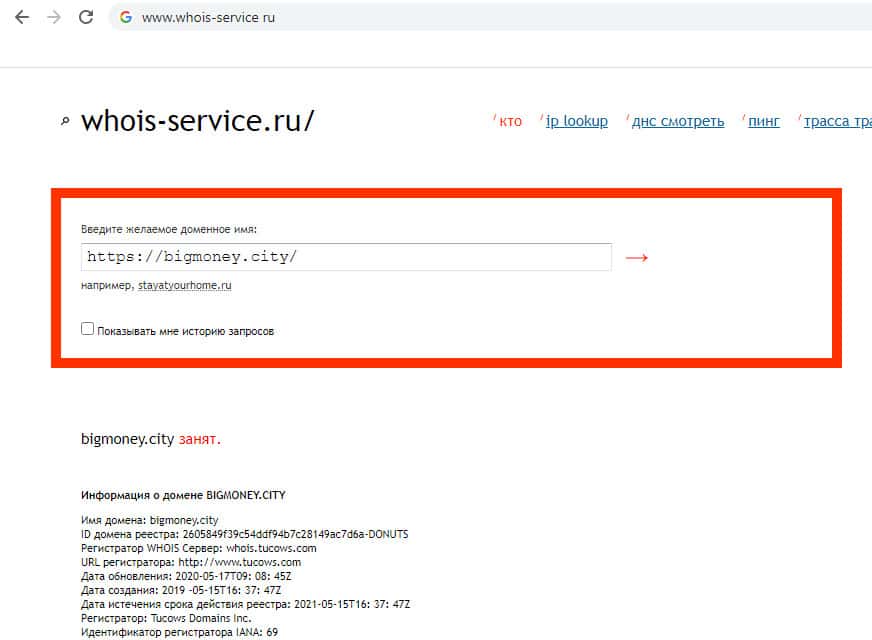Click the Введите желаемое доменное имя label
Image resolution: width=872 pixels, height=640 pixels.
[169, 229]
